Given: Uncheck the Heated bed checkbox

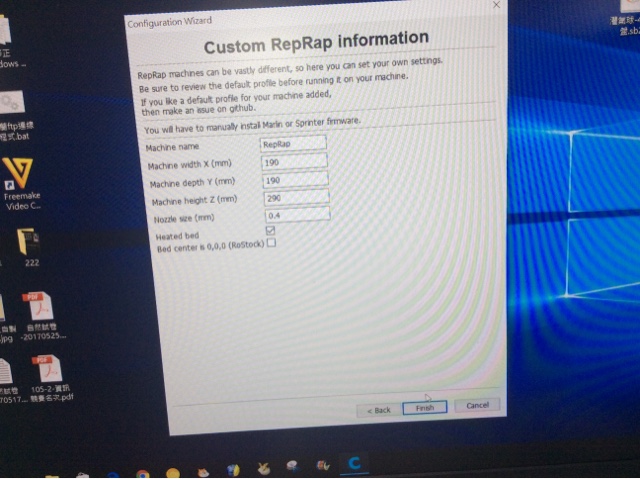Looking at the screenshot, I should [x=270, y=231].
